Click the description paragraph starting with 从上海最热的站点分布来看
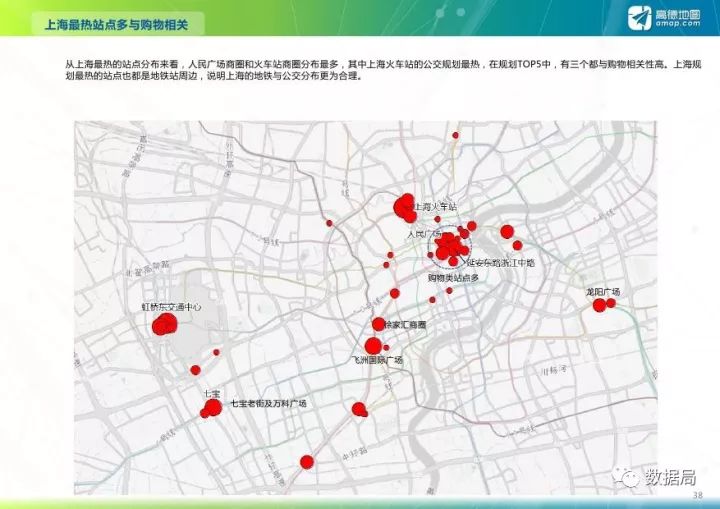Image resolution: width=720 pixels, height=509 pixels. tap(383, 70)
